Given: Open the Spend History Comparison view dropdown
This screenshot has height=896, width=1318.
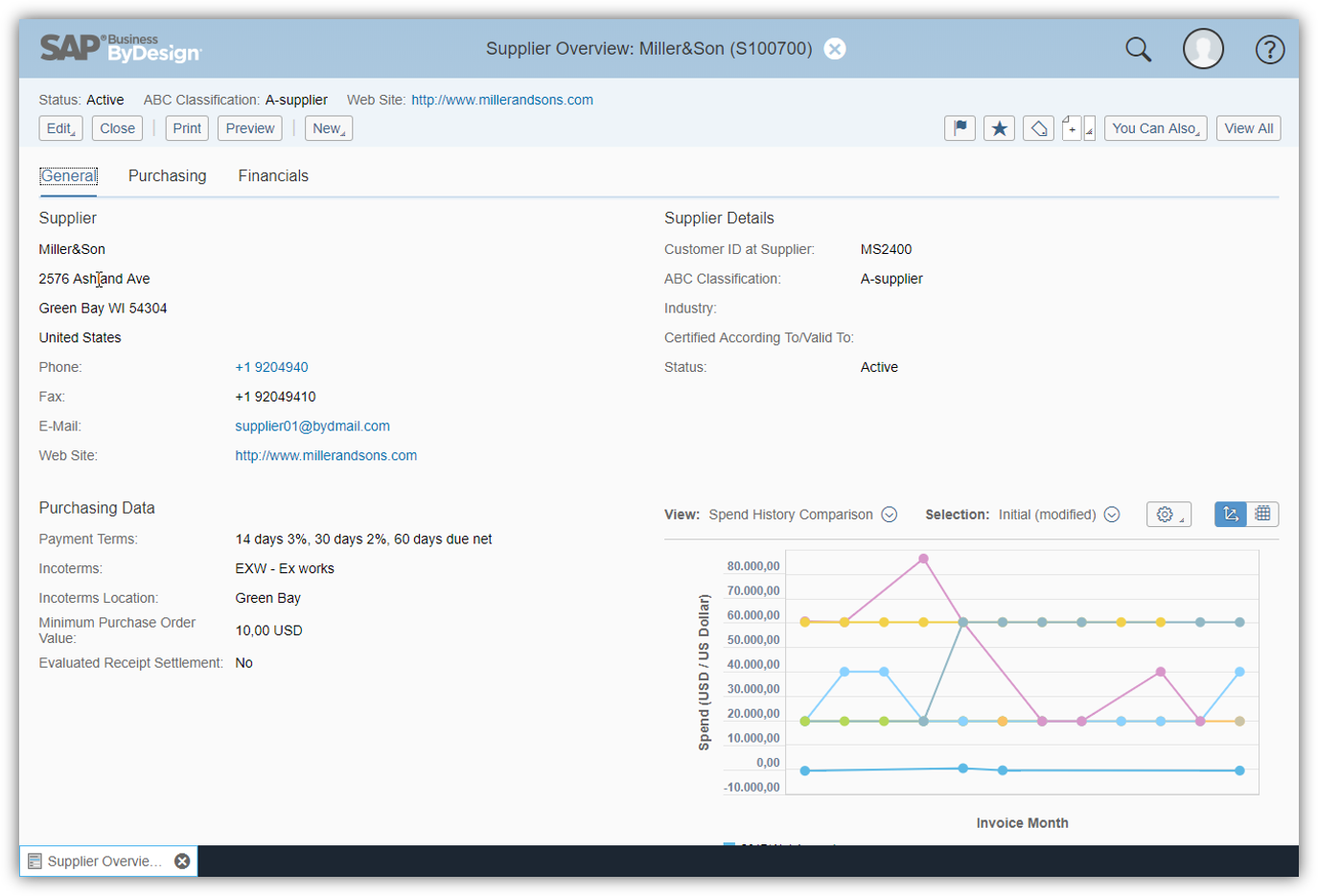Looking at the screenshot, I should (890, 514).
